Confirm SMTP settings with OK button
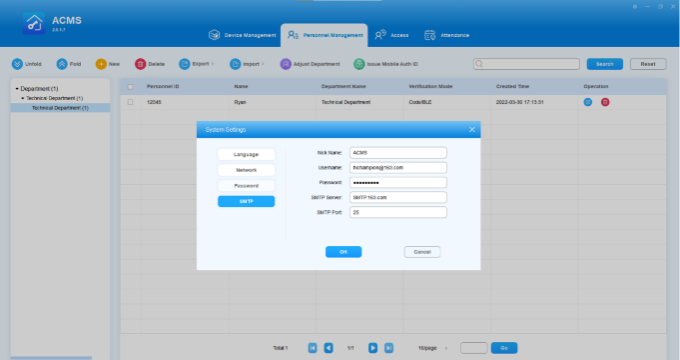Image resolution: width=680 pixels, height=360 pixels. (343, 252)
